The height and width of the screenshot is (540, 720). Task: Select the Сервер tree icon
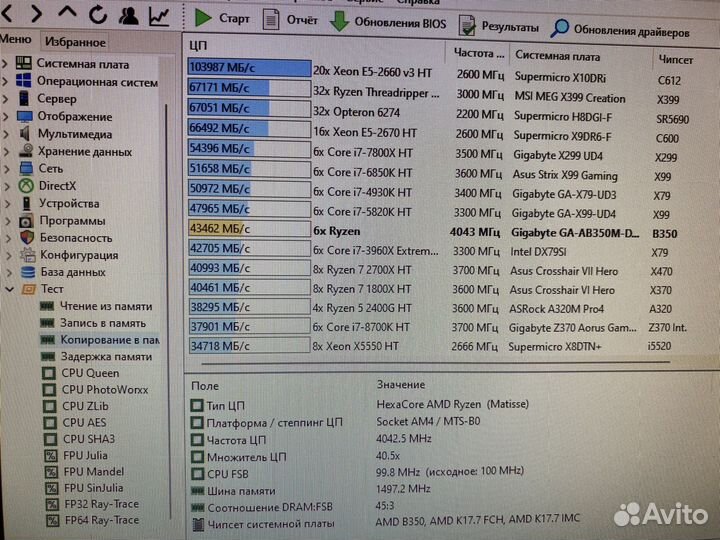(x=23, y=98)
